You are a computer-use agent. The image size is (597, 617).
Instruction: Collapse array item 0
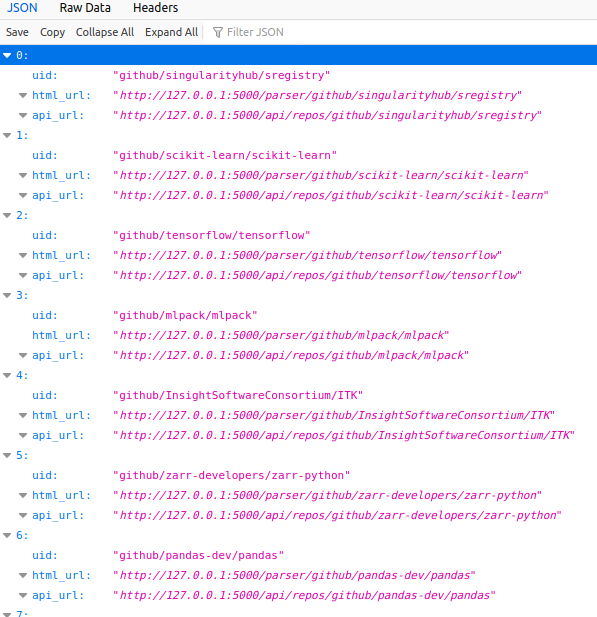(7, 55)
